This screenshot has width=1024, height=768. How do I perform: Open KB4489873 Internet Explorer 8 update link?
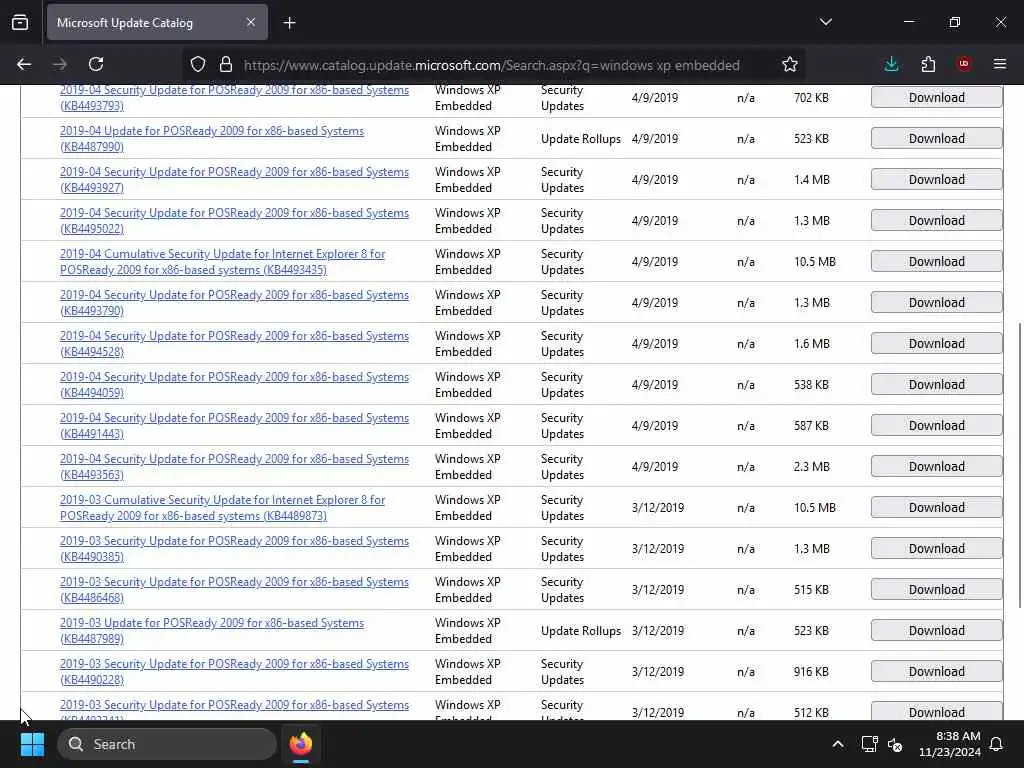click(222, 507)
